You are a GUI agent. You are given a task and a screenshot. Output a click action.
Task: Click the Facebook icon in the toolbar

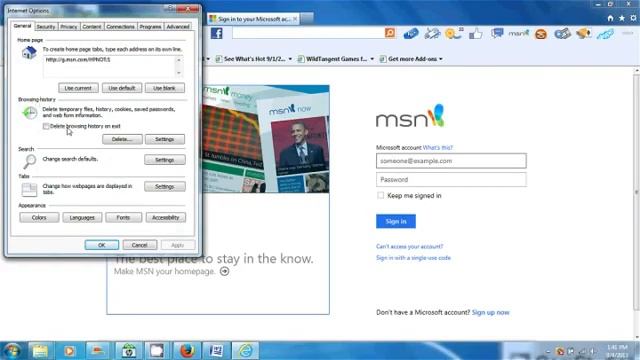coord(217,33)
